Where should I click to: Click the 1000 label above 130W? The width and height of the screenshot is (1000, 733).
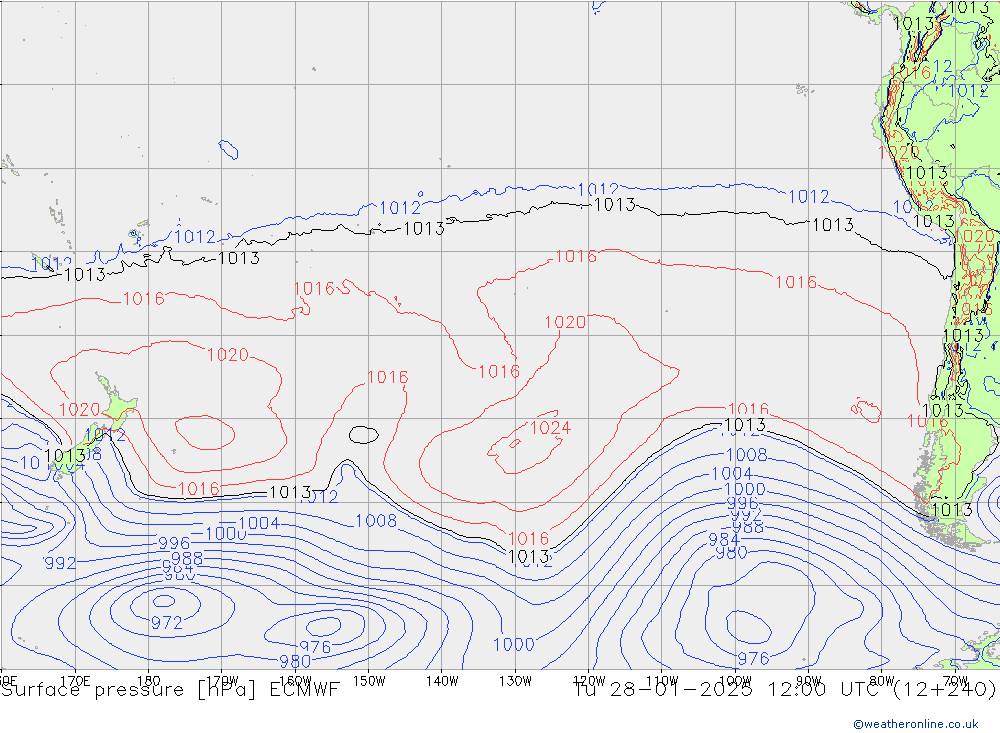click(x=513, y=645)
